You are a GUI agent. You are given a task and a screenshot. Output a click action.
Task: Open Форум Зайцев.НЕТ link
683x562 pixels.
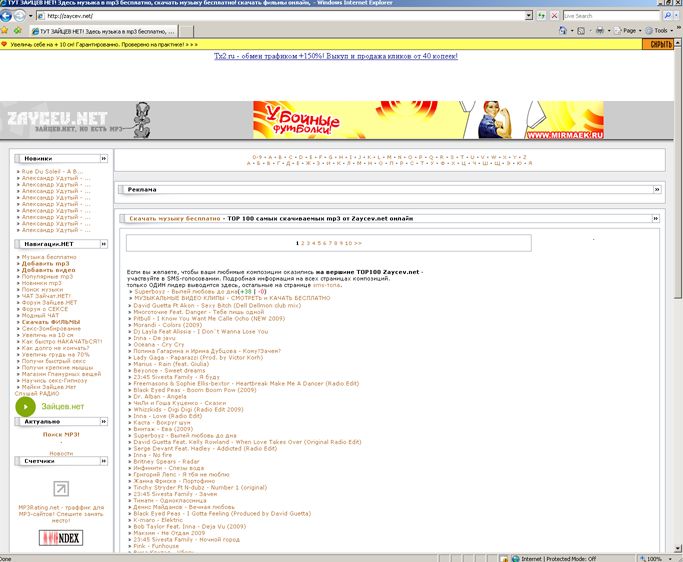(x=49, y=302)
